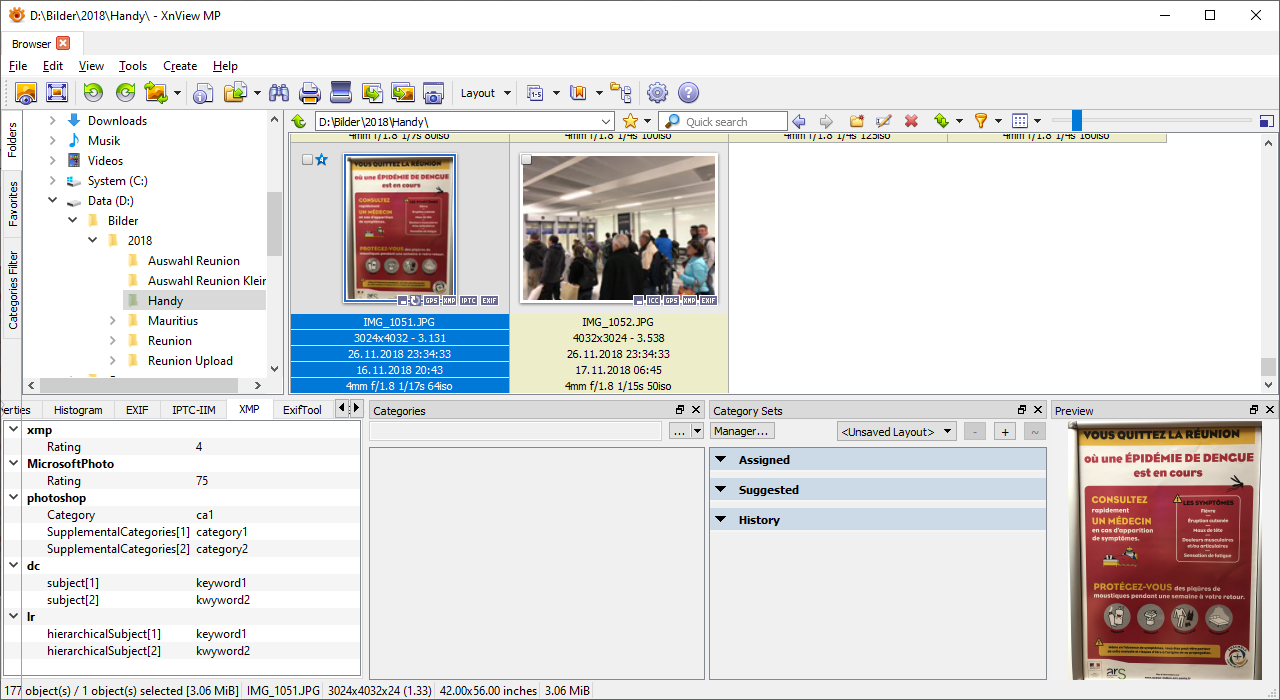Tick the checkbox on IMG_1052.JPG thumbnail

[526, 160]
